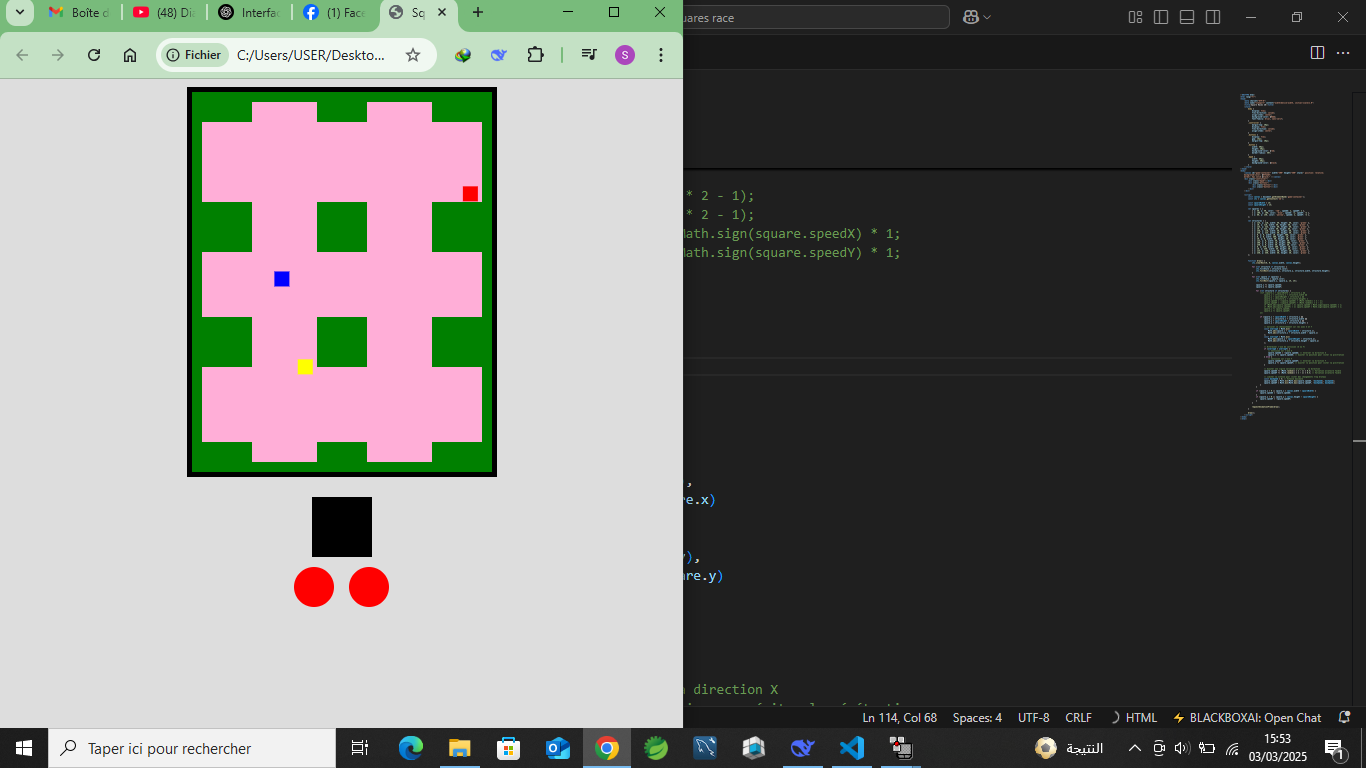Click 'BLACKBOXAI: Open Chat' in status bar
1366x768 pixels.
(1246, 718)
